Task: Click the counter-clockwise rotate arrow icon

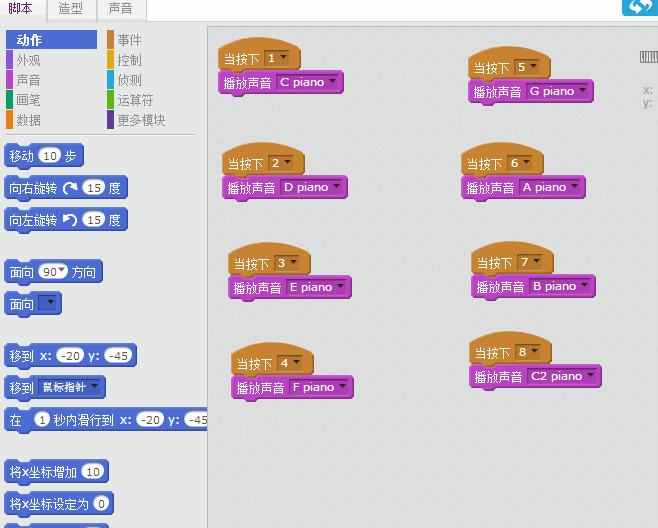Action: click(70, 220)
